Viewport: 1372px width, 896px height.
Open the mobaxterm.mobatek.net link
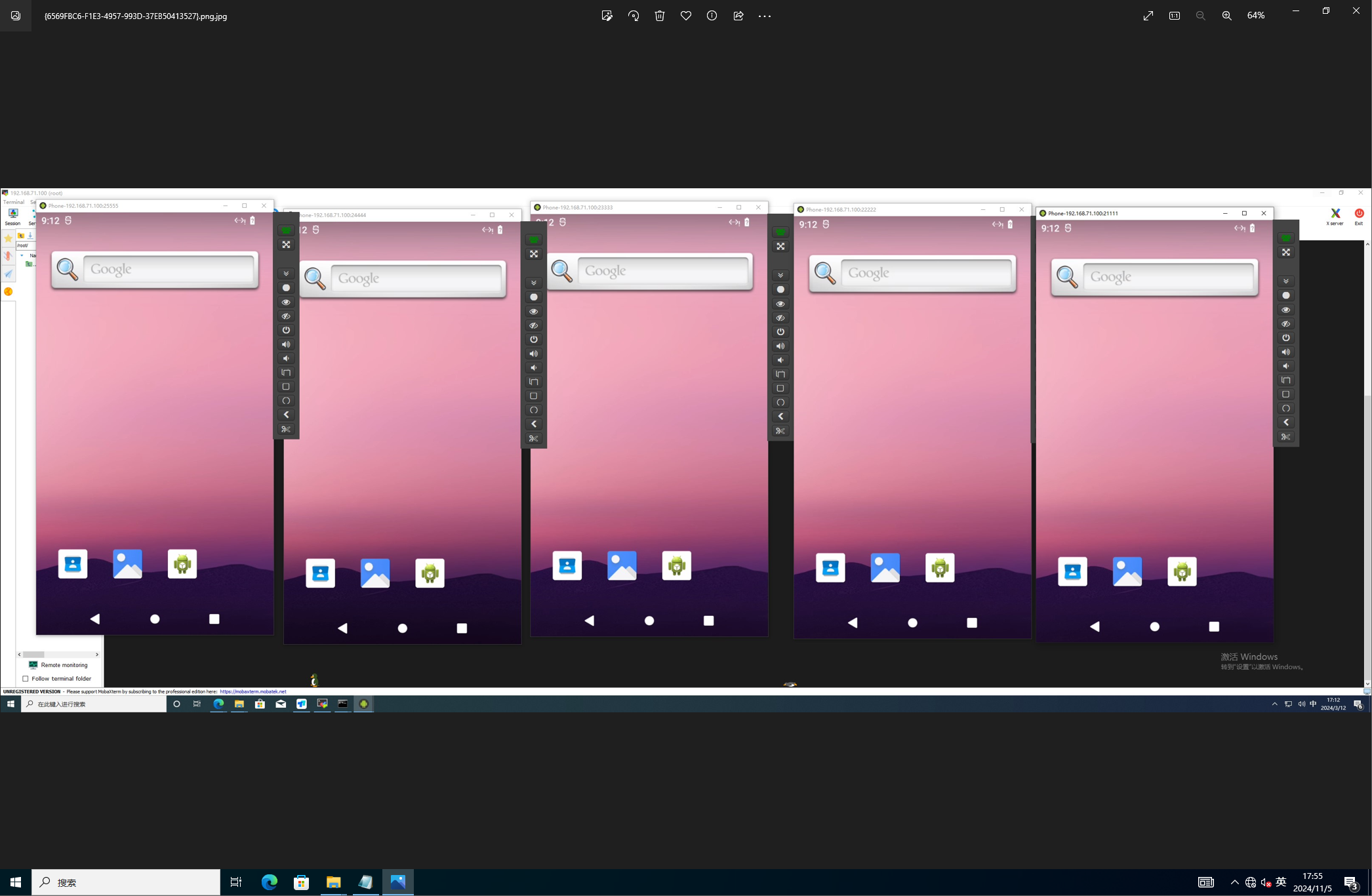(x=253, y=691)
